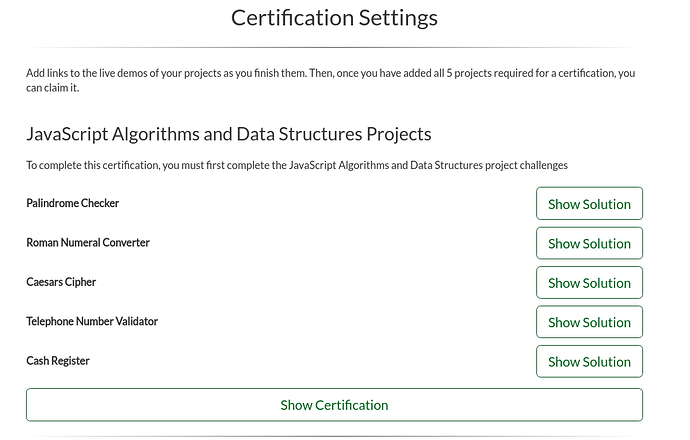Open the Caesars Cipher solution
Screen dimensions: 690x440
[589, 283]
